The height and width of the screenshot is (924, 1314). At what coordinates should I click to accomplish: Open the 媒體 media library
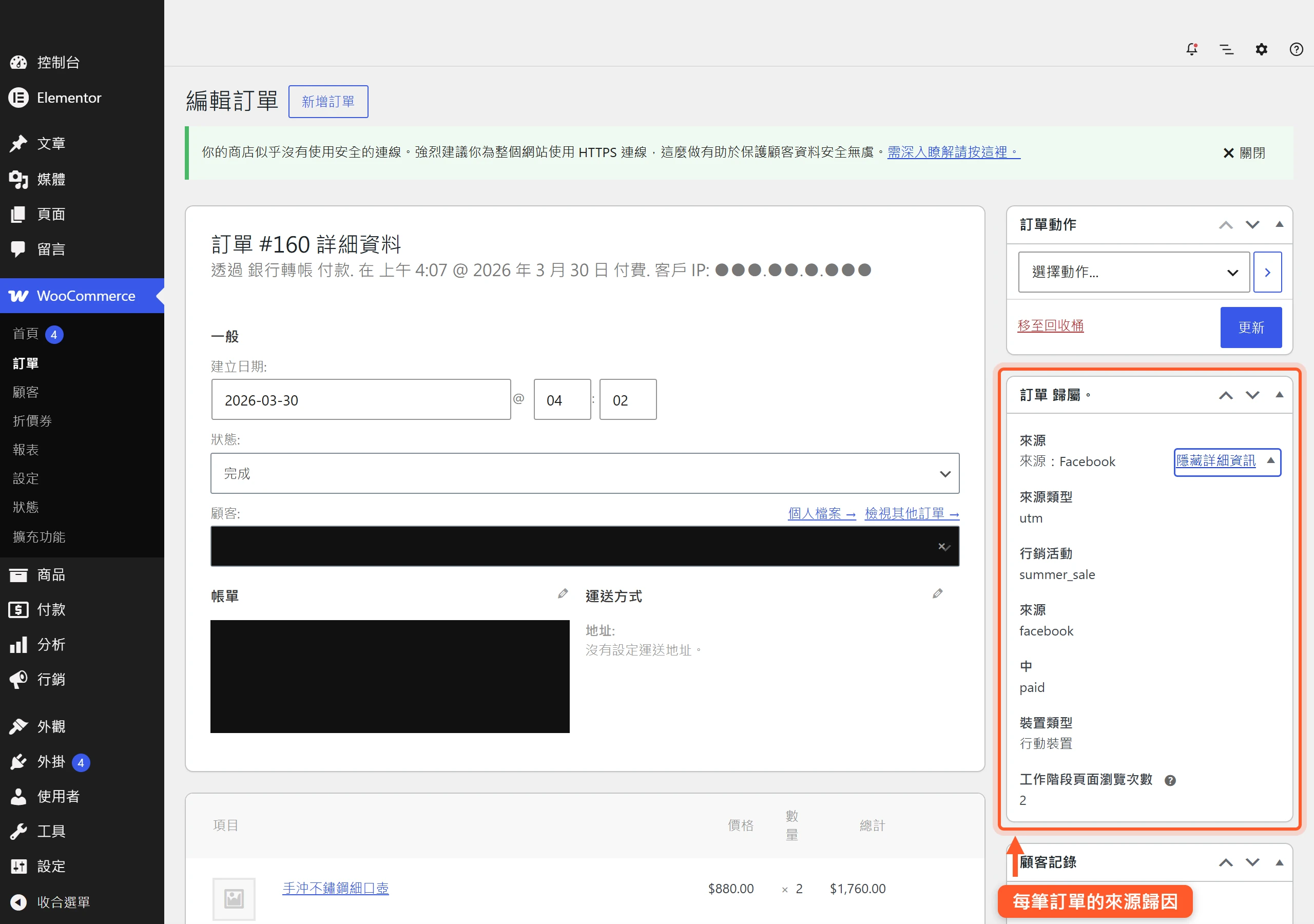38,179
